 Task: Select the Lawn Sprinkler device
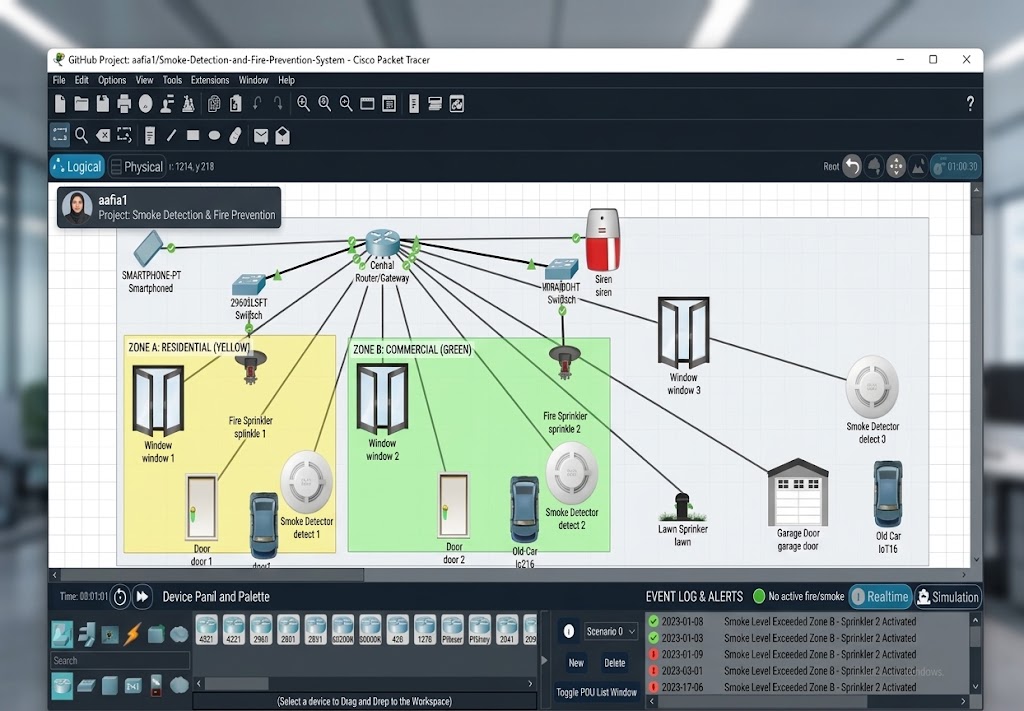click(682, 507)
